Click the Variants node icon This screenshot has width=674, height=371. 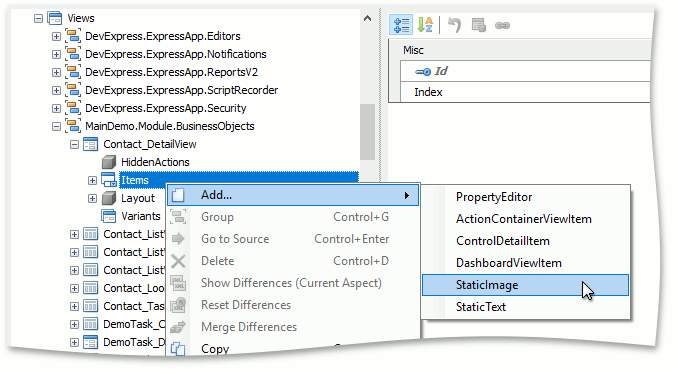pos(109,216)
